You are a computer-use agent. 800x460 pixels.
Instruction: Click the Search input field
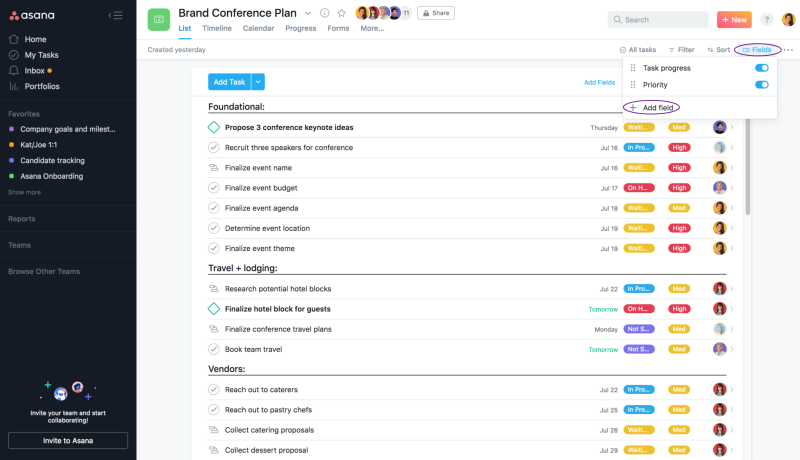click(658, 19)
